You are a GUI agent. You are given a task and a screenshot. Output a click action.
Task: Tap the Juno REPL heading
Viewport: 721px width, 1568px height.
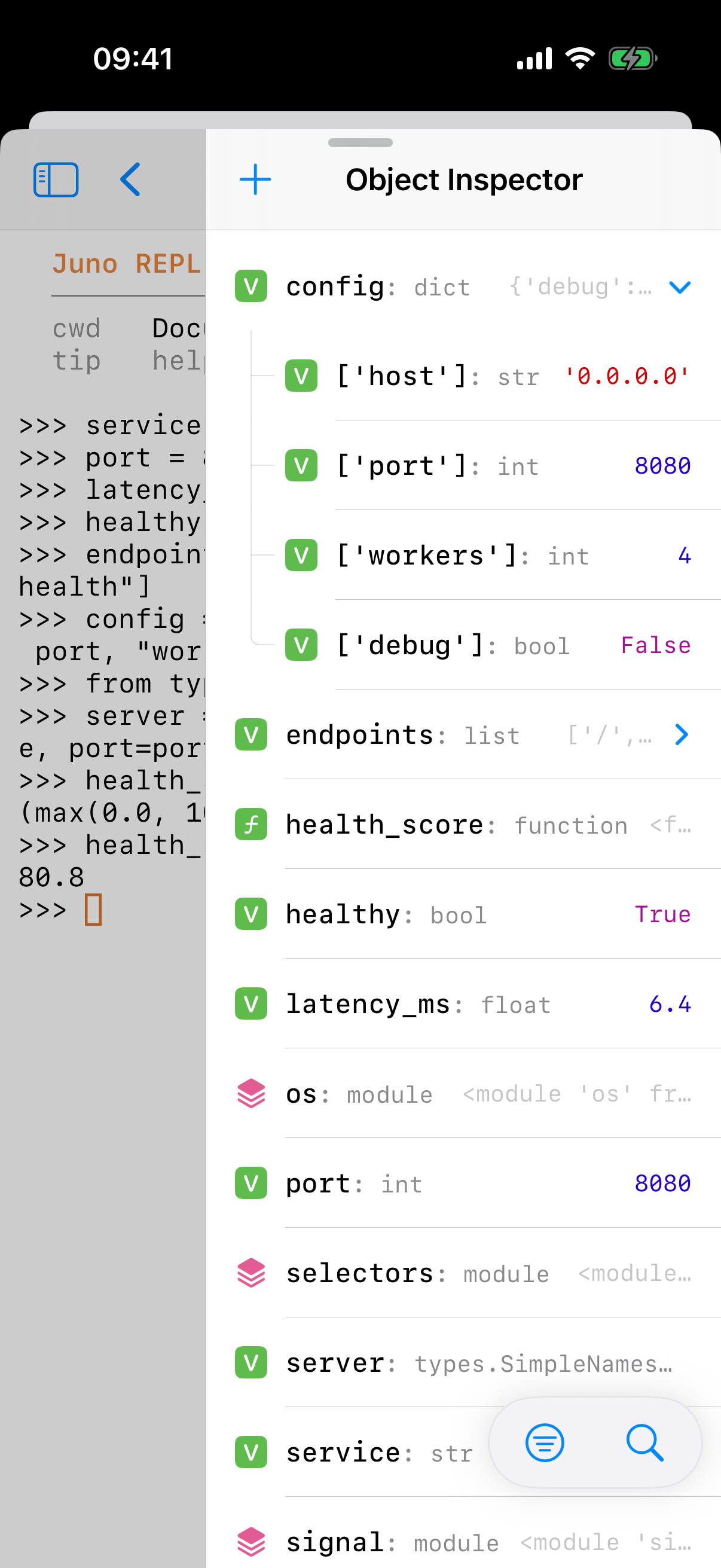click(127, 264)
